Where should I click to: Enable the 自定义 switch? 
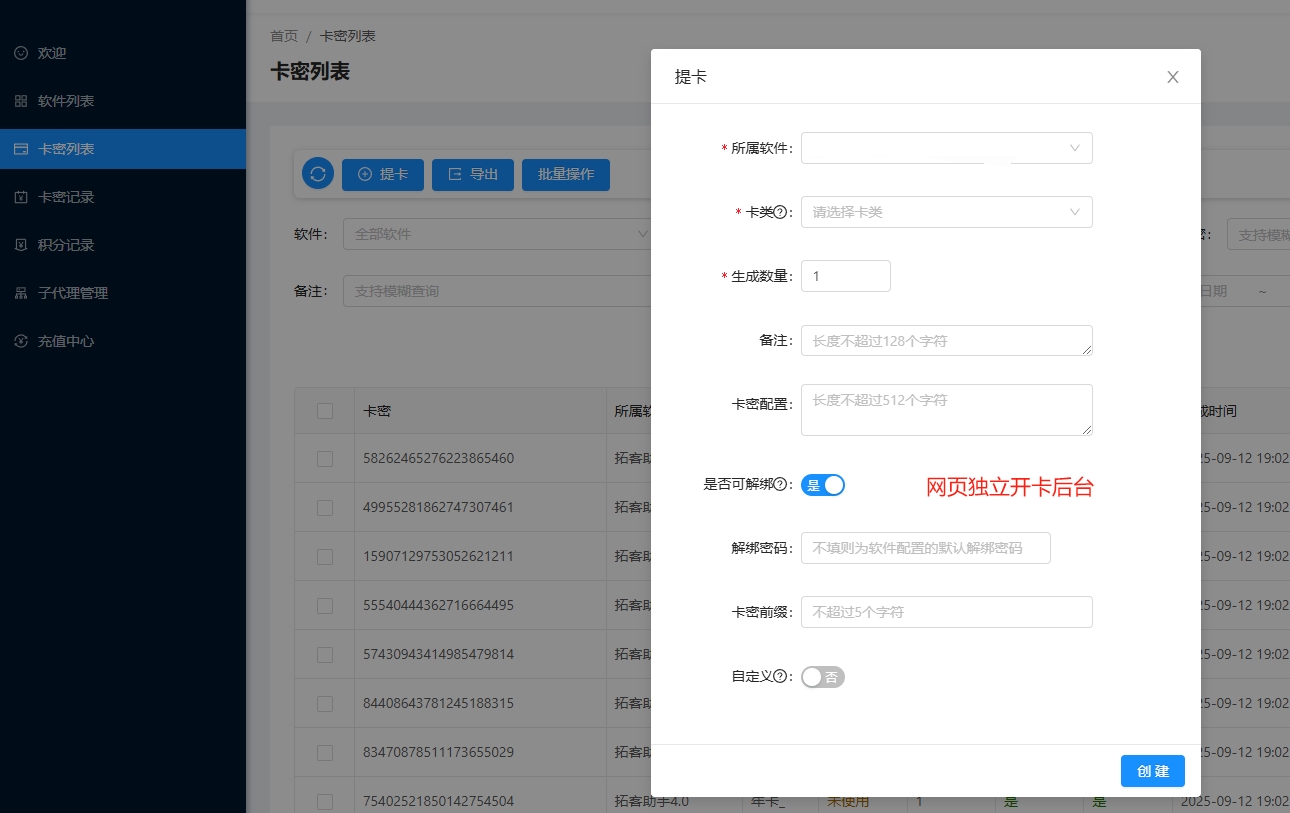(x=823, y=677)
